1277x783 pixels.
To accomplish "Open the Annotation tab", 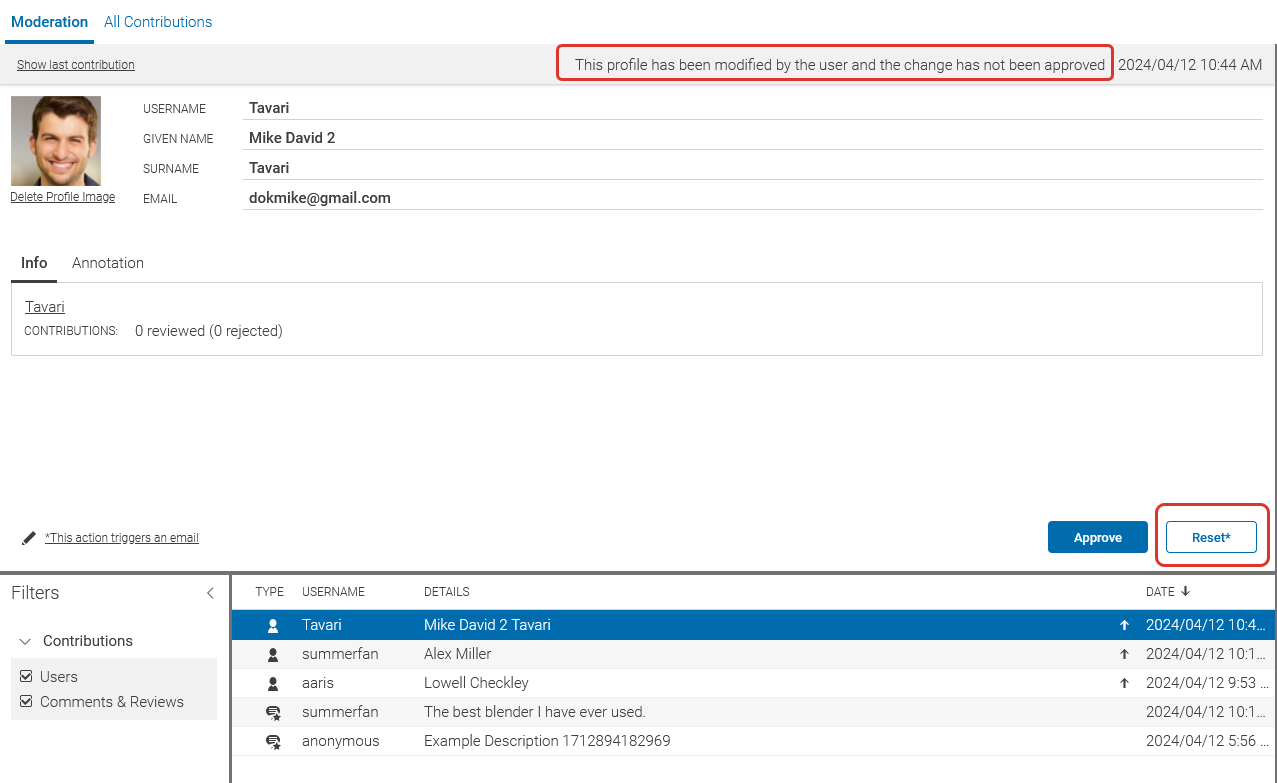I will (x=108, y=263).
